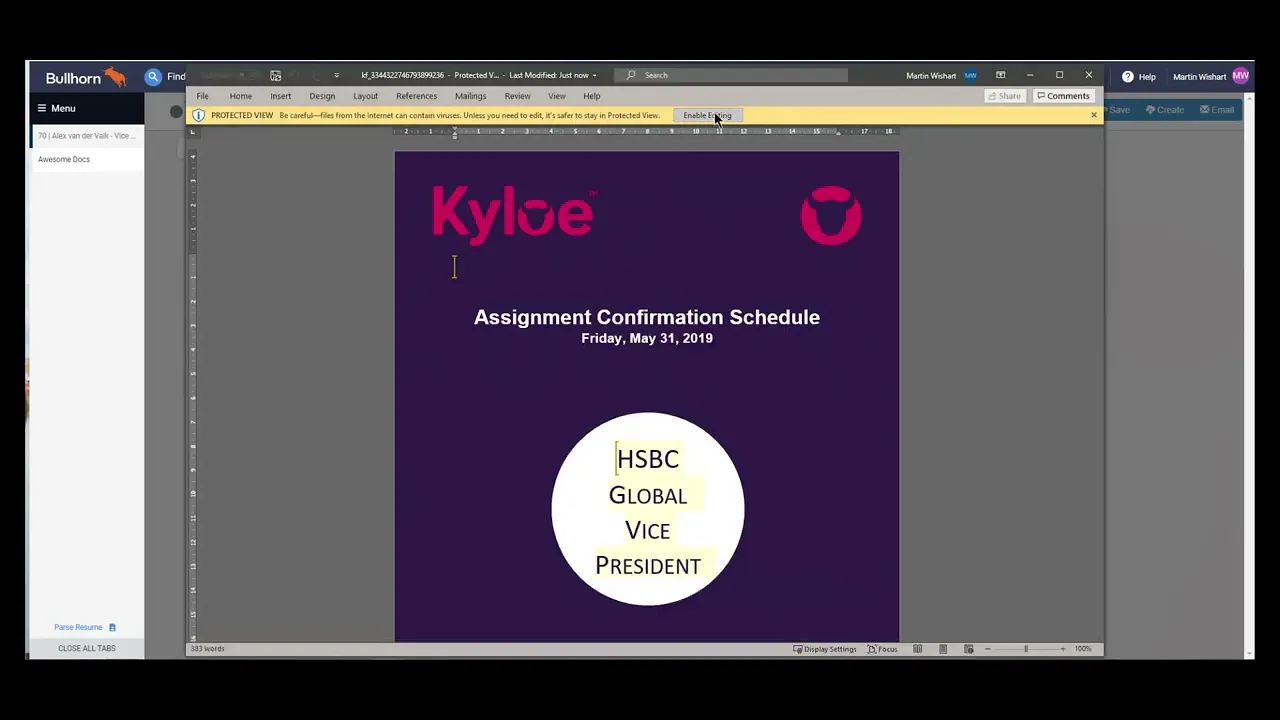
Task: Open the Help tab in Word
Action: pos(591,96)
